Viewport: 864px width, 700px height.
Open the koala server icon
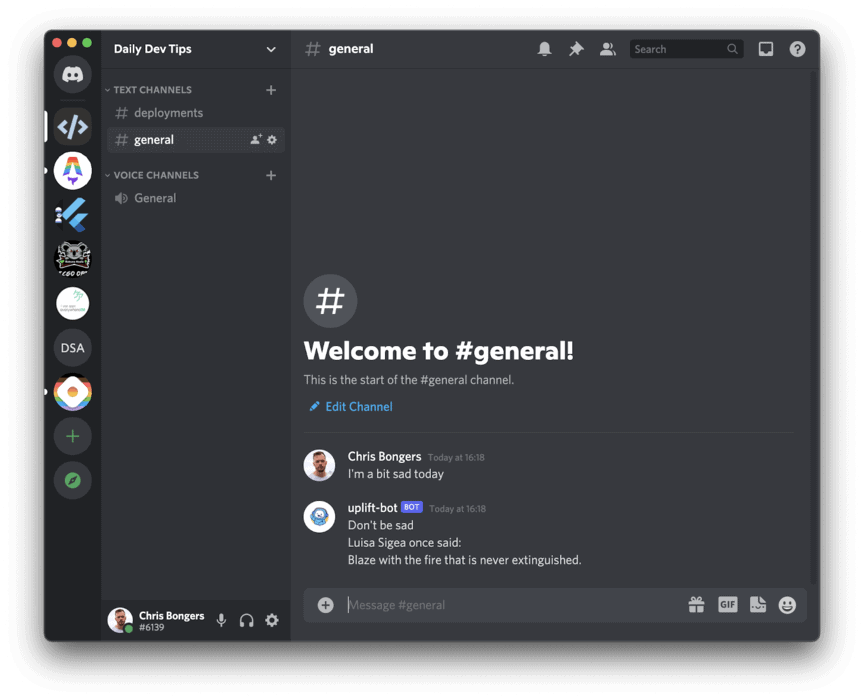(x=72, y=259)
